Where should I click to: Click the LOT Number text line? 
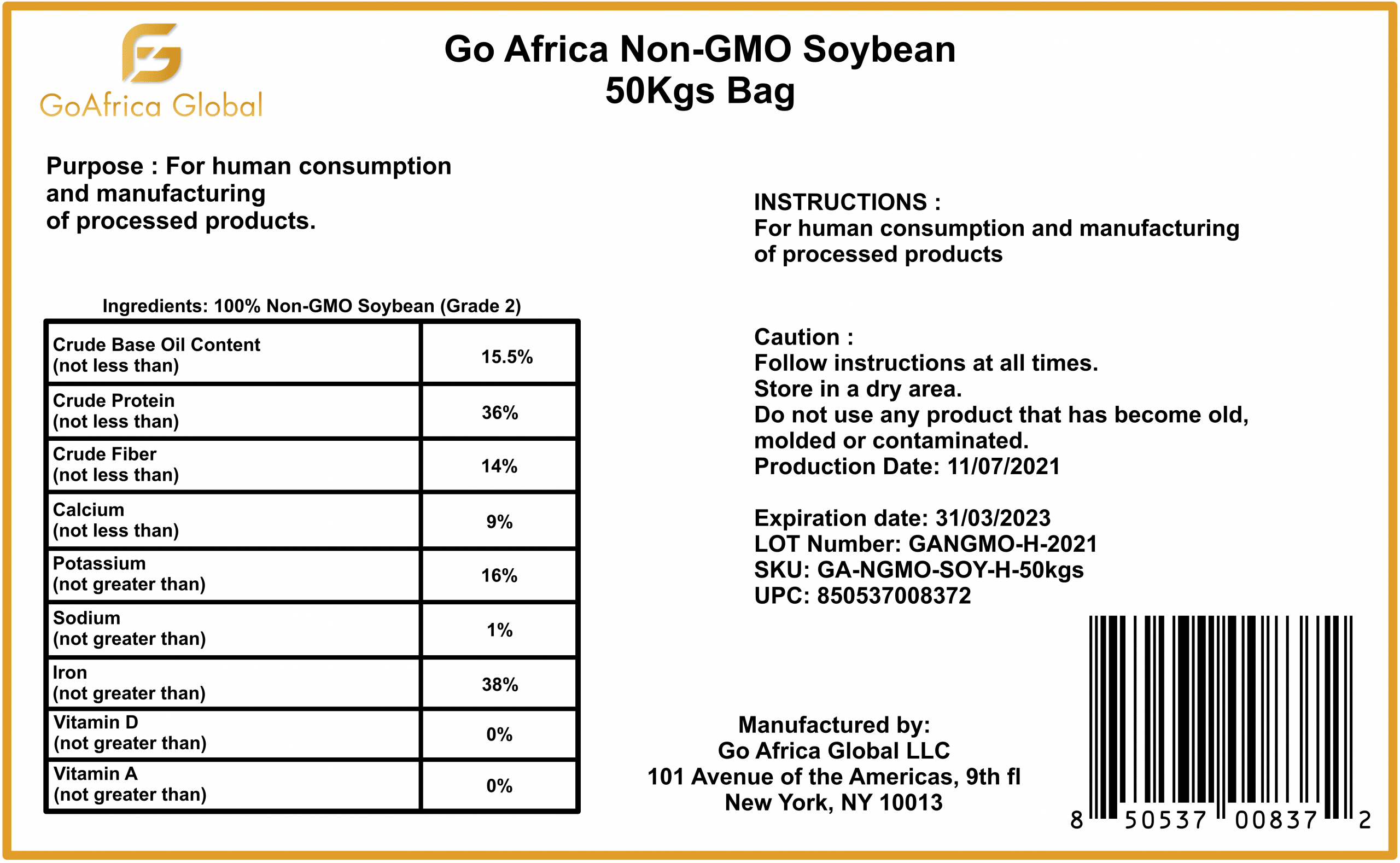(x=925, y=544)
